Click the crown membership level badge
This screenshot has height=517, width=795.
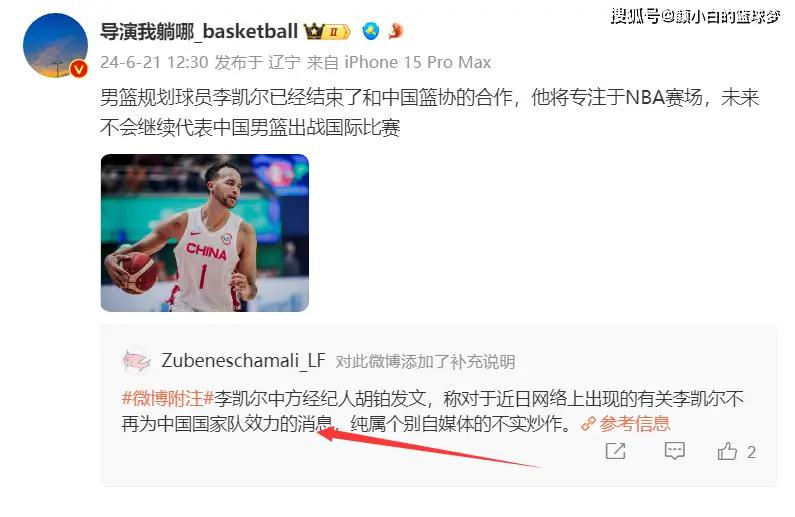click(x=327, y=32)
